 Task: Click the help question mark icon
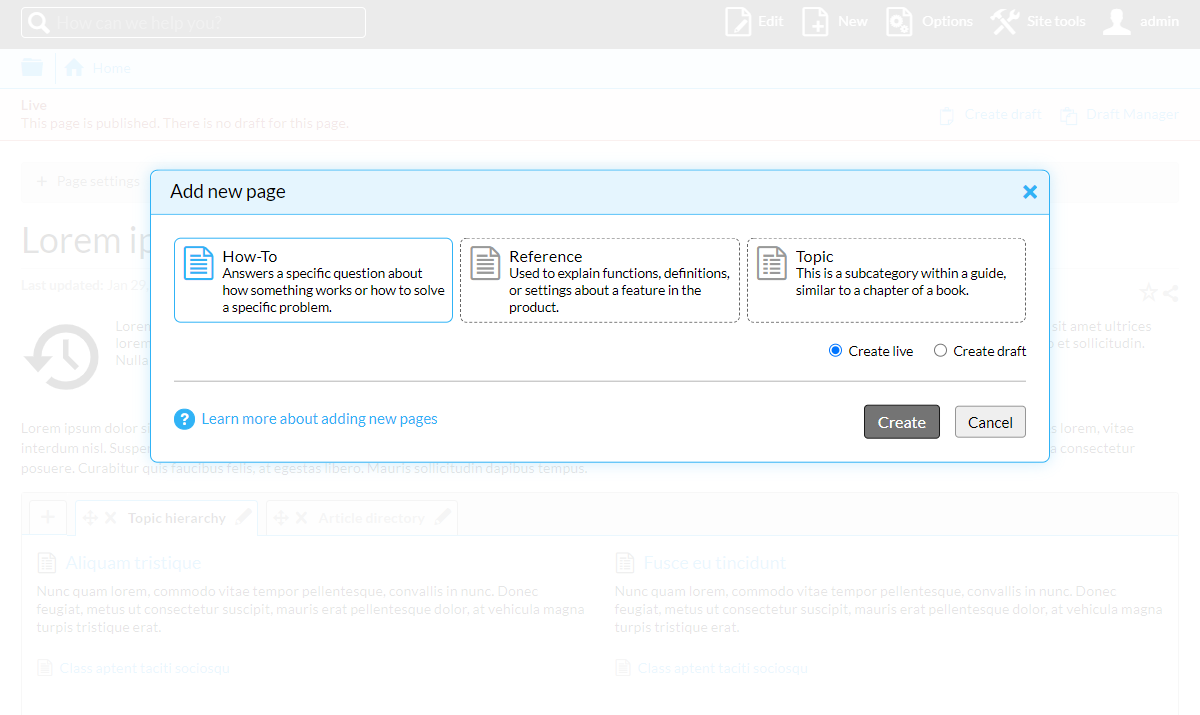(x=184, y=419)
